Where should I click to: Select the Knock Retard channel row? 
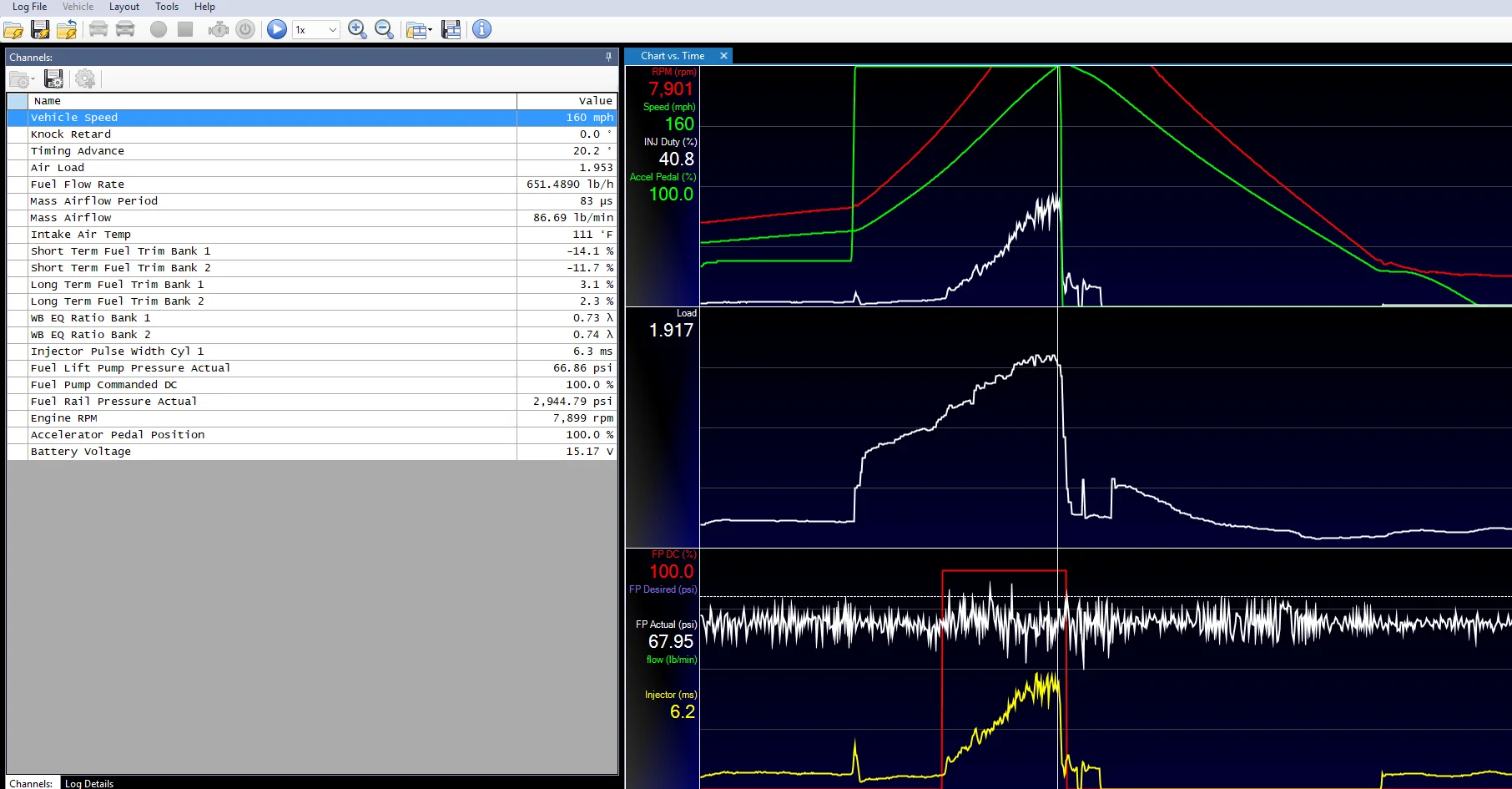pyautogui.click(x=312, y=134)
